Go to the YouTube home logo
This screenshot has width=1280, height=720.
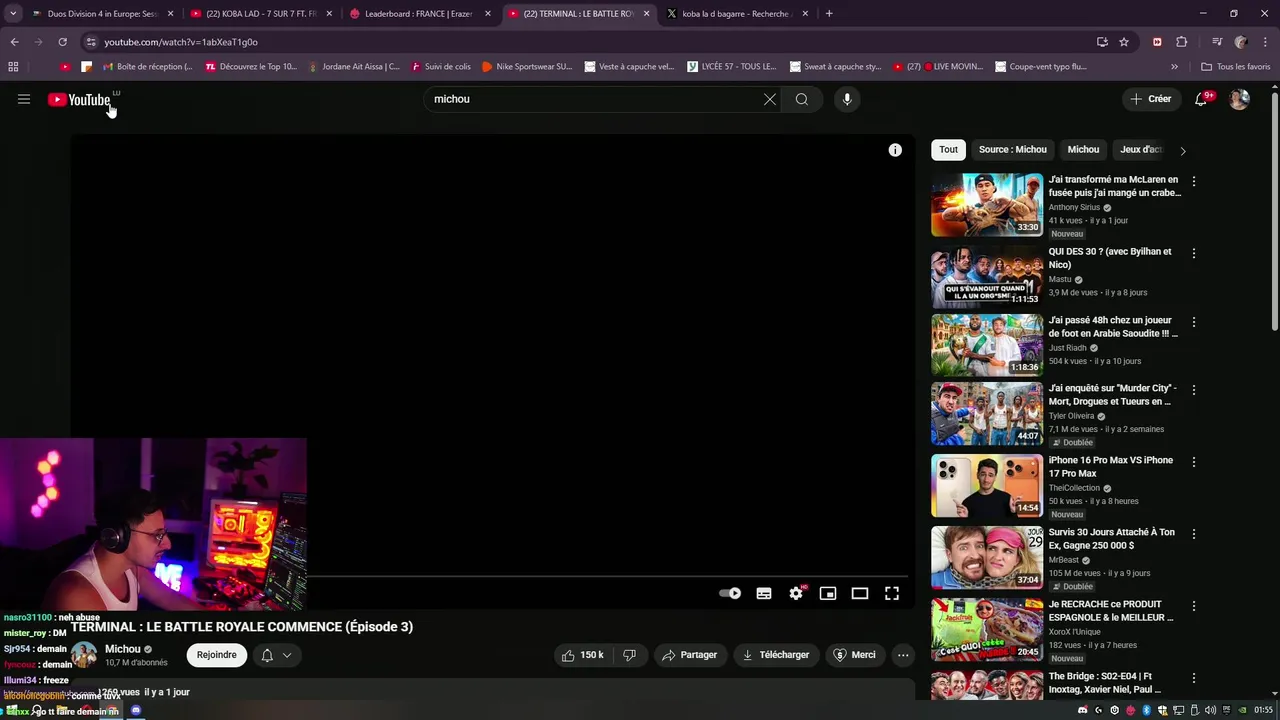click(79, 99)
